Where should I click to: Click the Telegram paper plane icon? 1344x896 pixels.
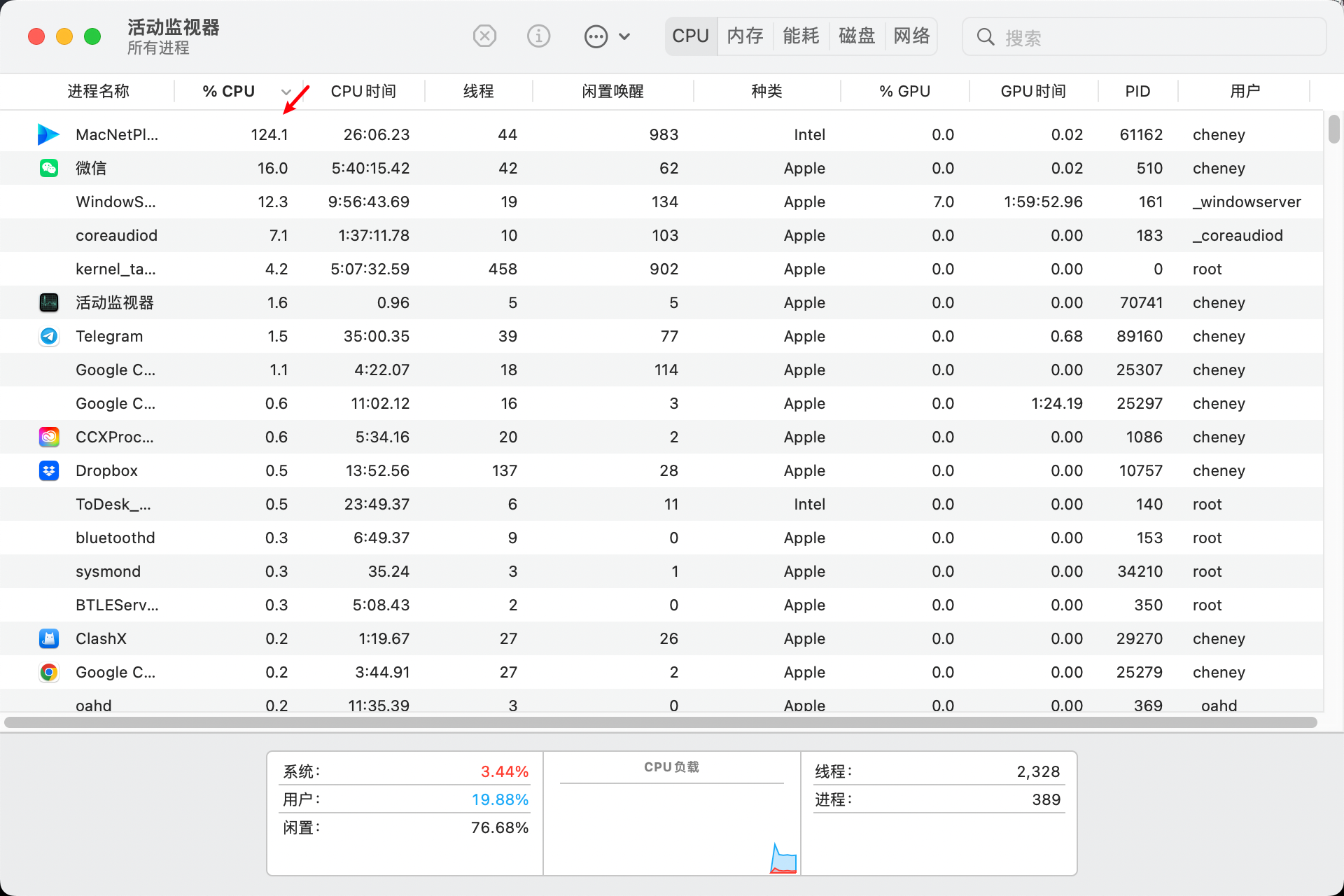pos(49,336)
